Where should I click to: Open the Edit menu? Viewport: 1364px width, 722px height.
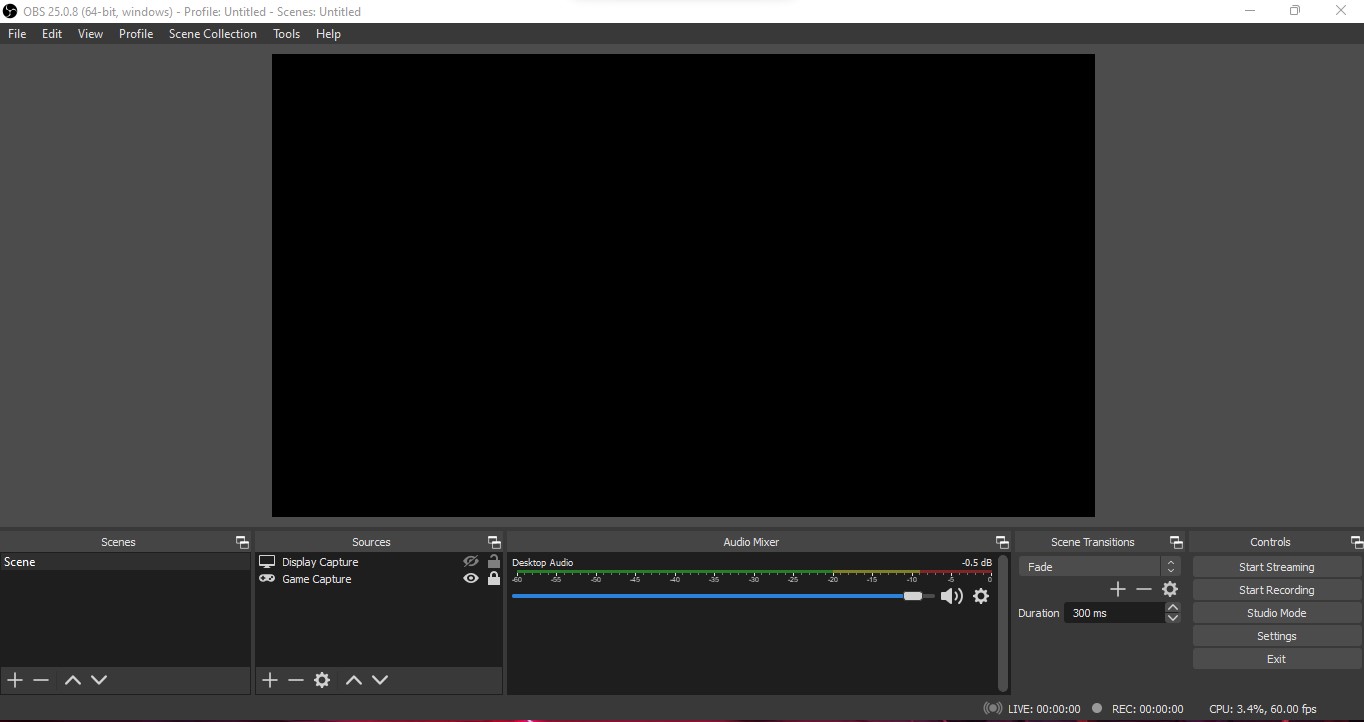[52, 34]
